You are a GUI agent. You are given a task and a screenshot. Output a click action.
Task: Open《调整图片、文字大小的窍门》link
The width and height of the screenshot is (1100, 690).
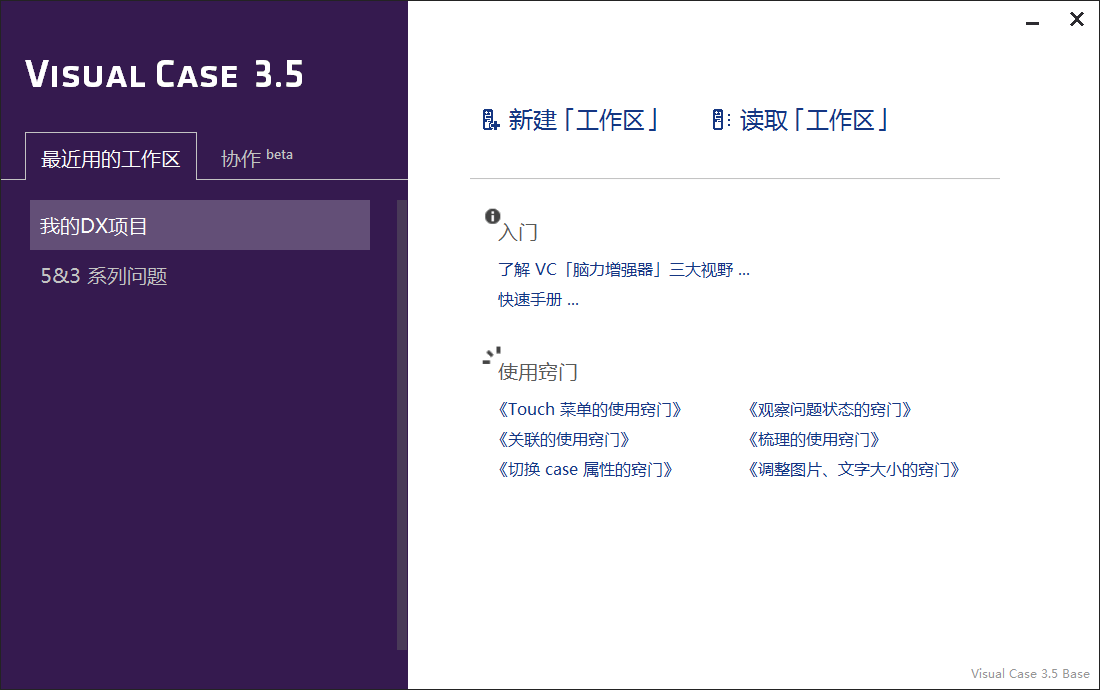click(853, 470)
